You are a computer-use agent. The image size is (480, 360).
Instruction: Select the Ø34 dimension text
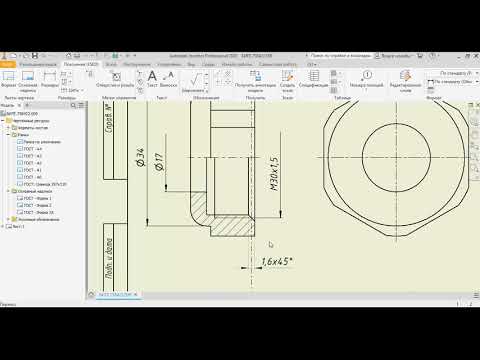click(x=141, y=157)
